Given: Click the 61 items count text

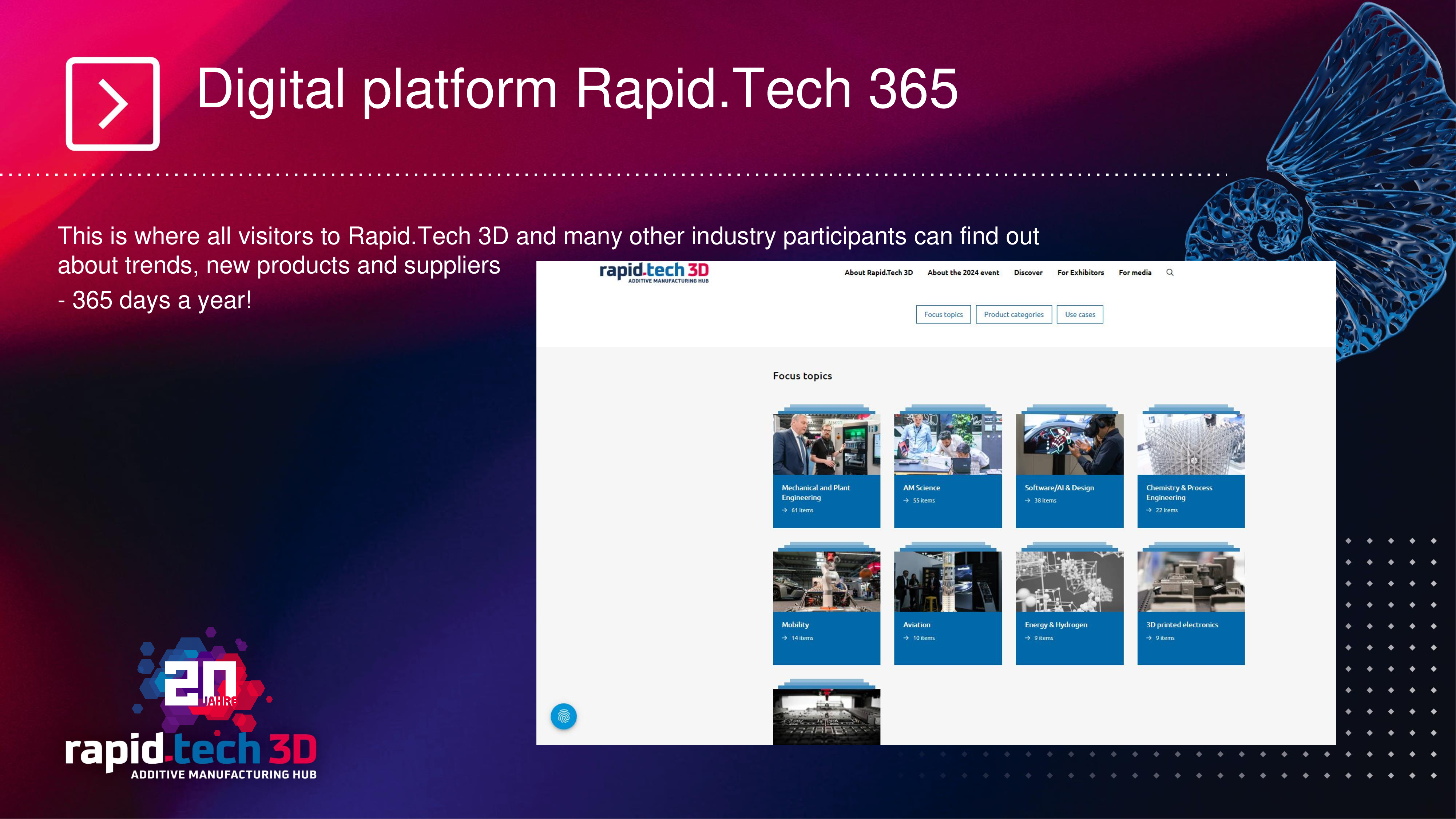Looking at the screenshot, I should click(802, 510).
